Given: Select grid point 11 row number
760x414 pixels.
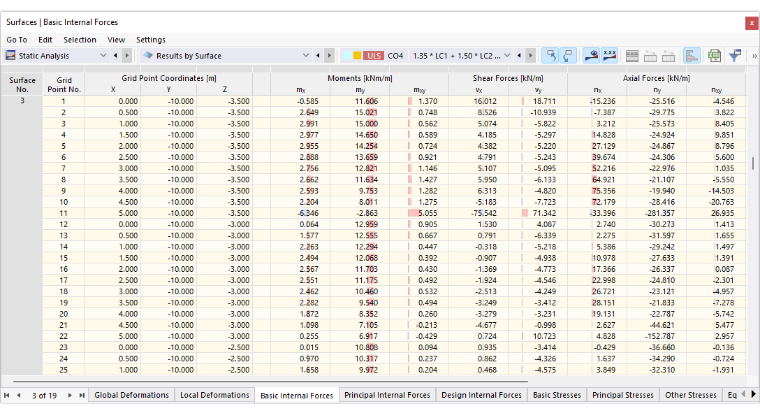Looking at the screenshot, I should (x=63, y=213).
